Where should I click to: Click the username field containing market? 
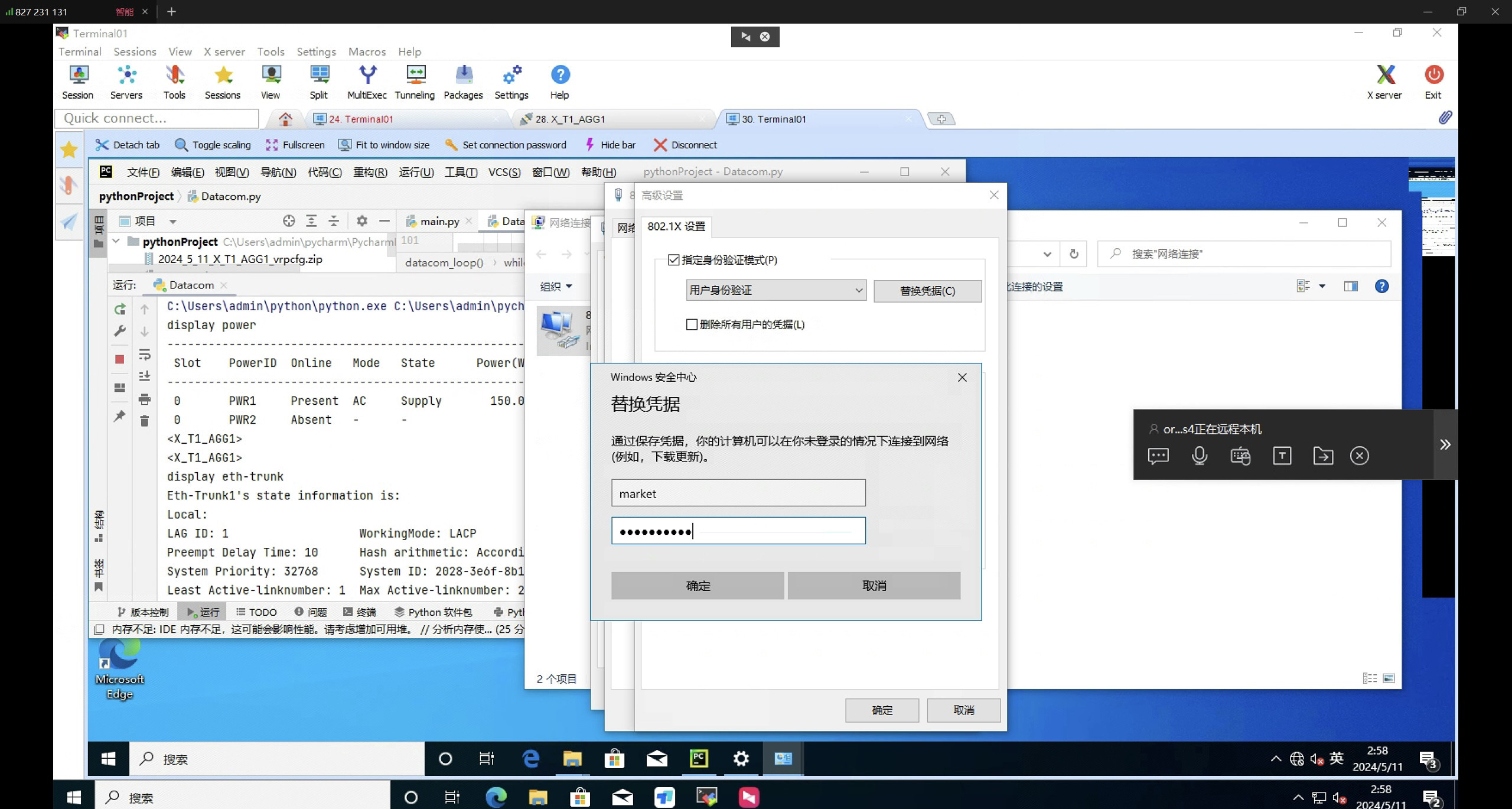tap(738, 493)
